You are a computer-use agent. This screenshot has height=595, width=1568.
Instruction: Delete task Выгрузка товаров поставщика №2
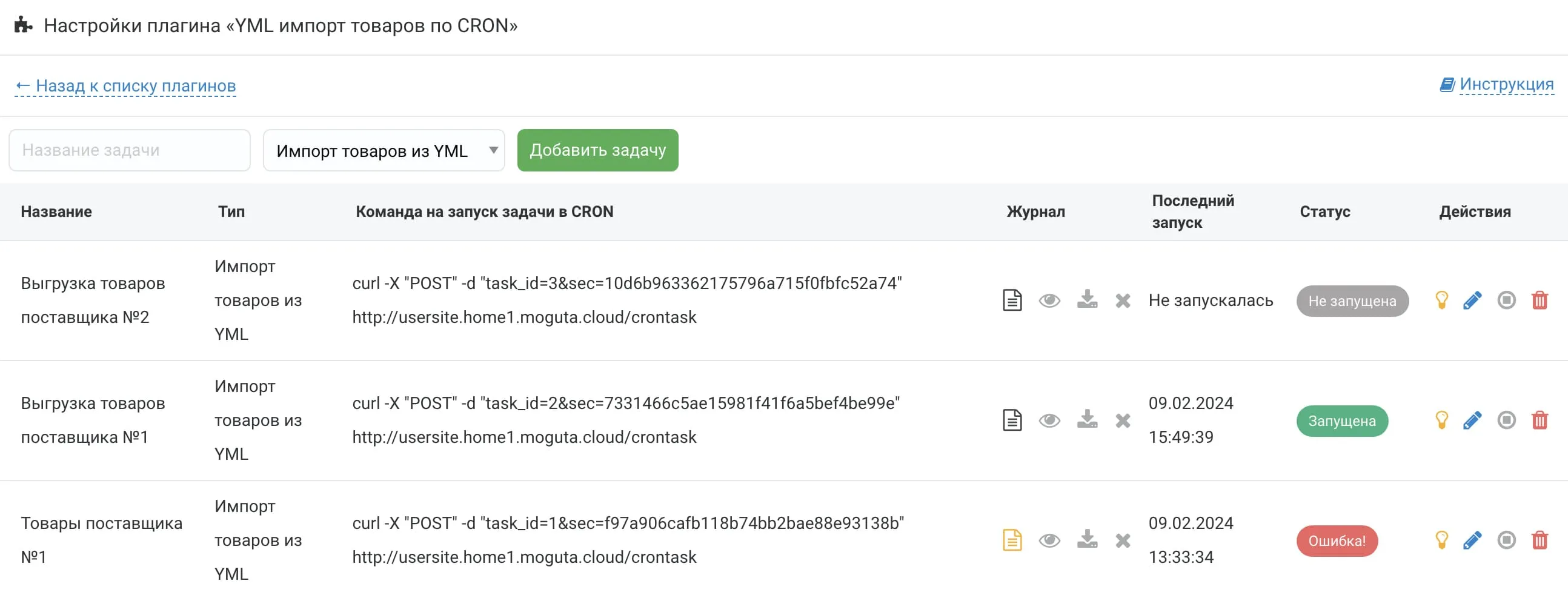[1540, 300]
